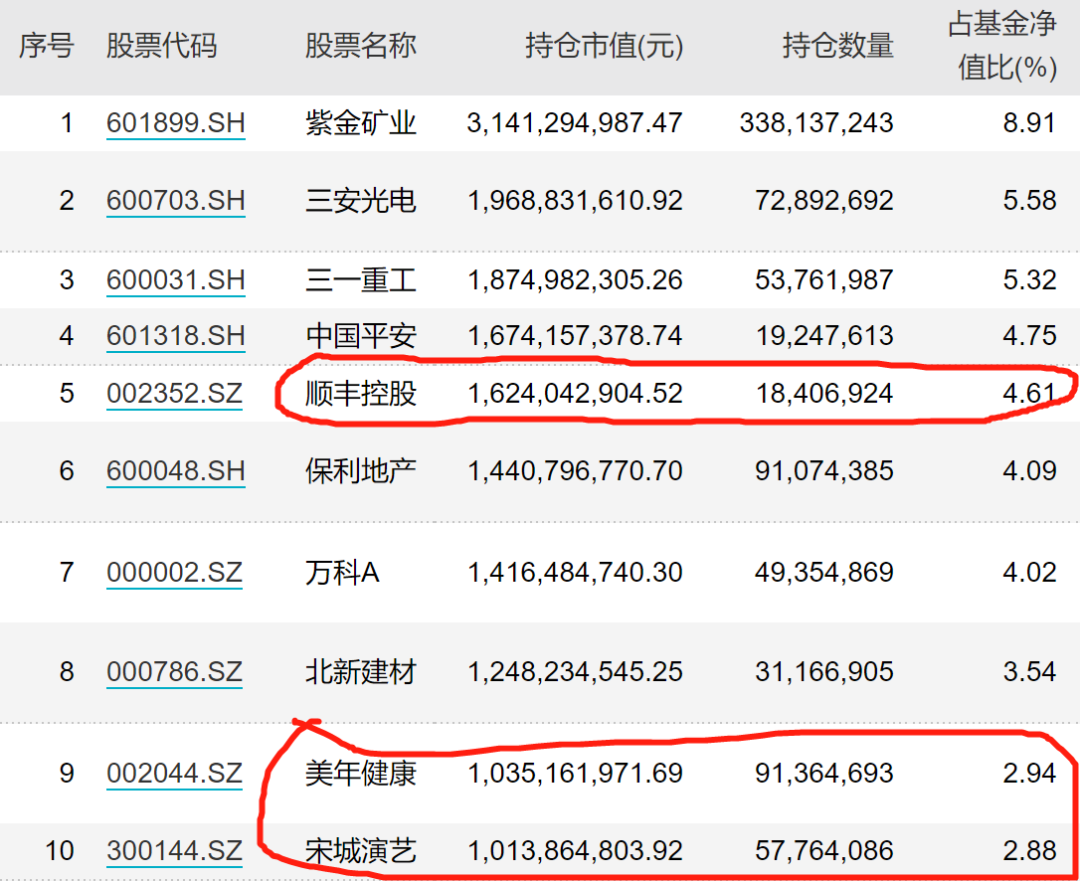The width and height of the screenshot is (1080, 882).
Task: Open stock code link 600048.SH
Action: (176, 471)
